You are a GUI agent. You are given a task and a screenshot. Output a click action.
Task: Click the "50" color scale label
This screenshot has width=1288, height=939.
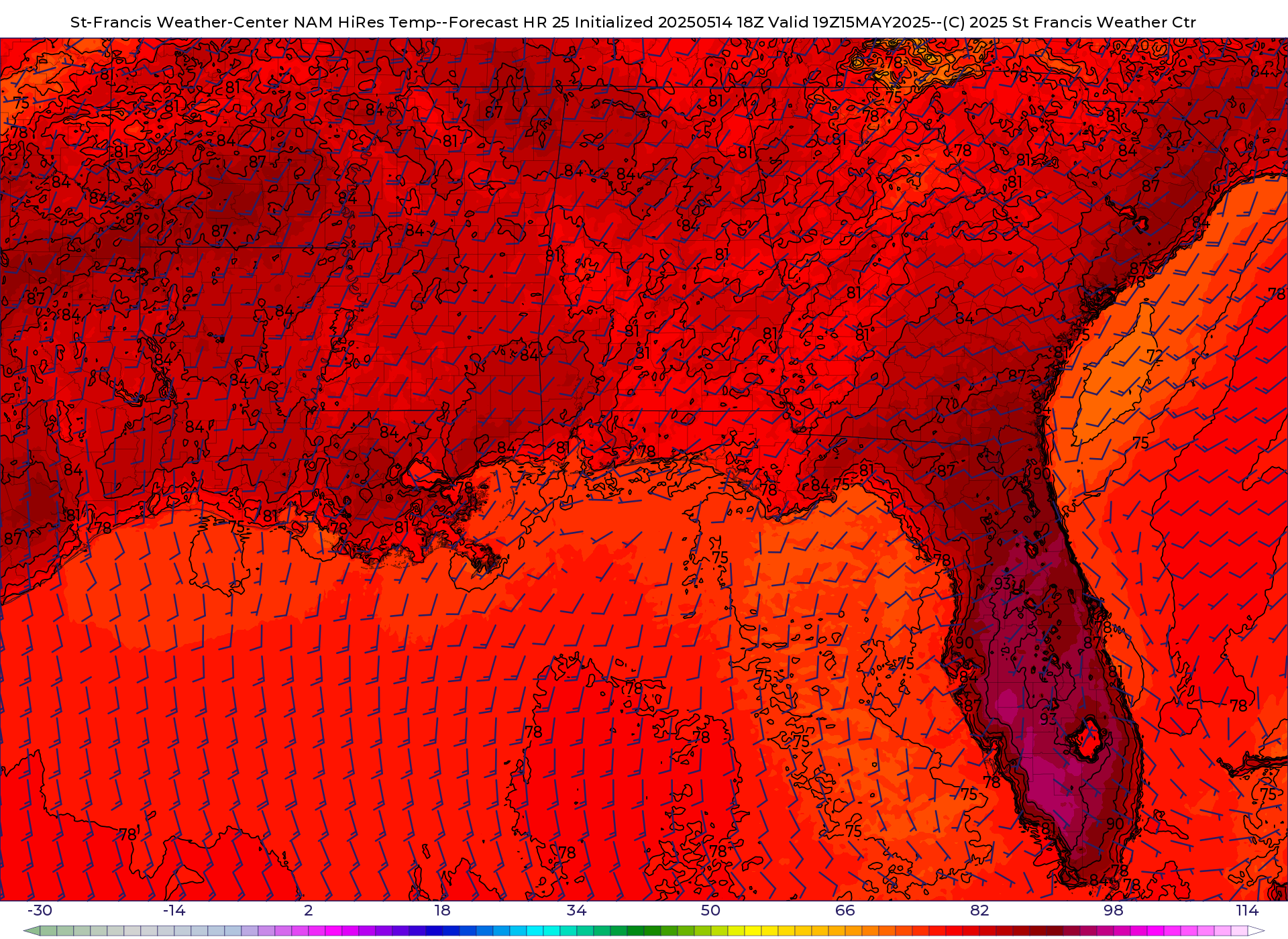710,910
